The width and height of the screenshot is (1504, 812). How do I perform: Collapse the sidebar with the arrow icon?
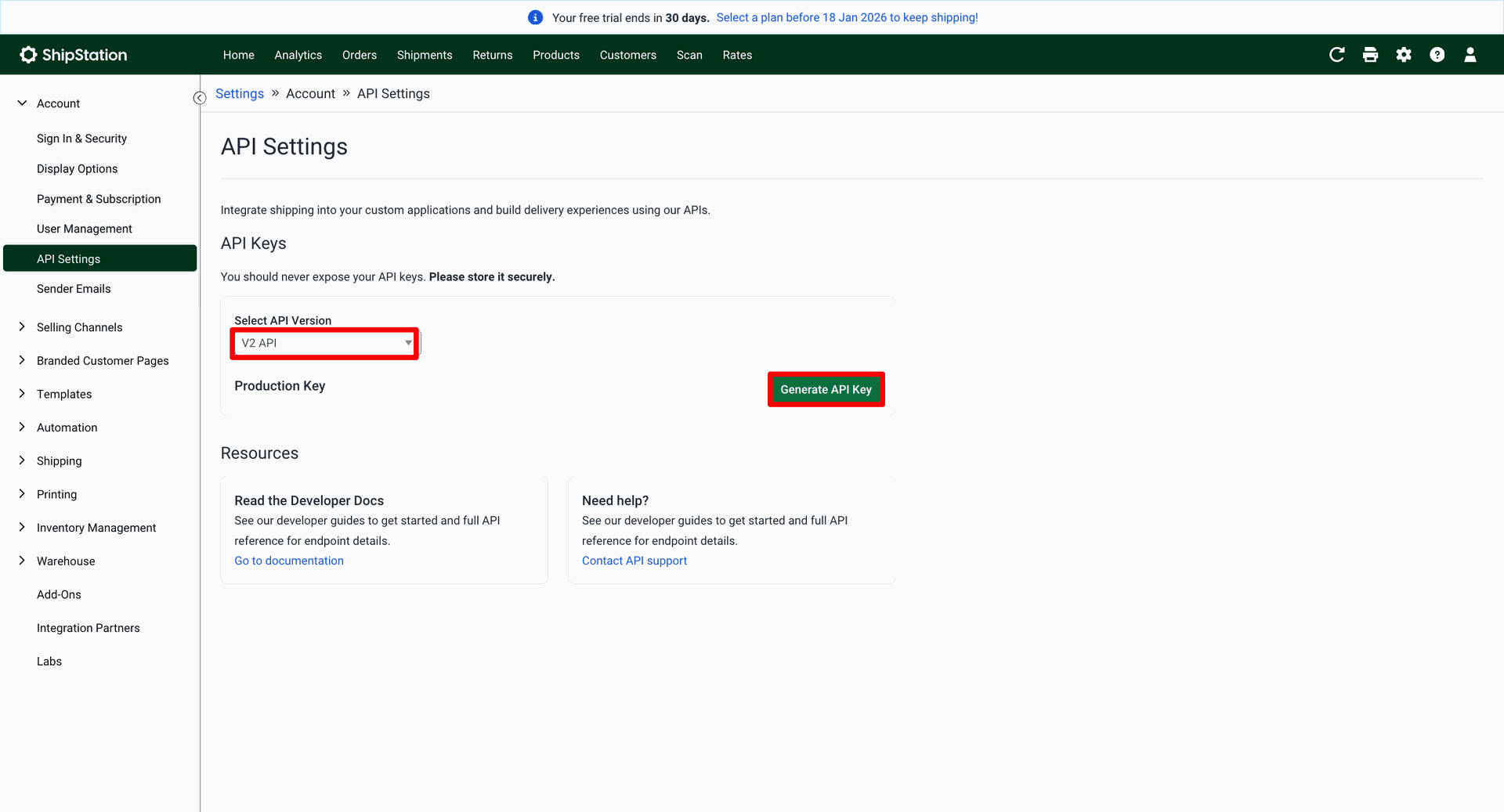(x=200, y=97)
